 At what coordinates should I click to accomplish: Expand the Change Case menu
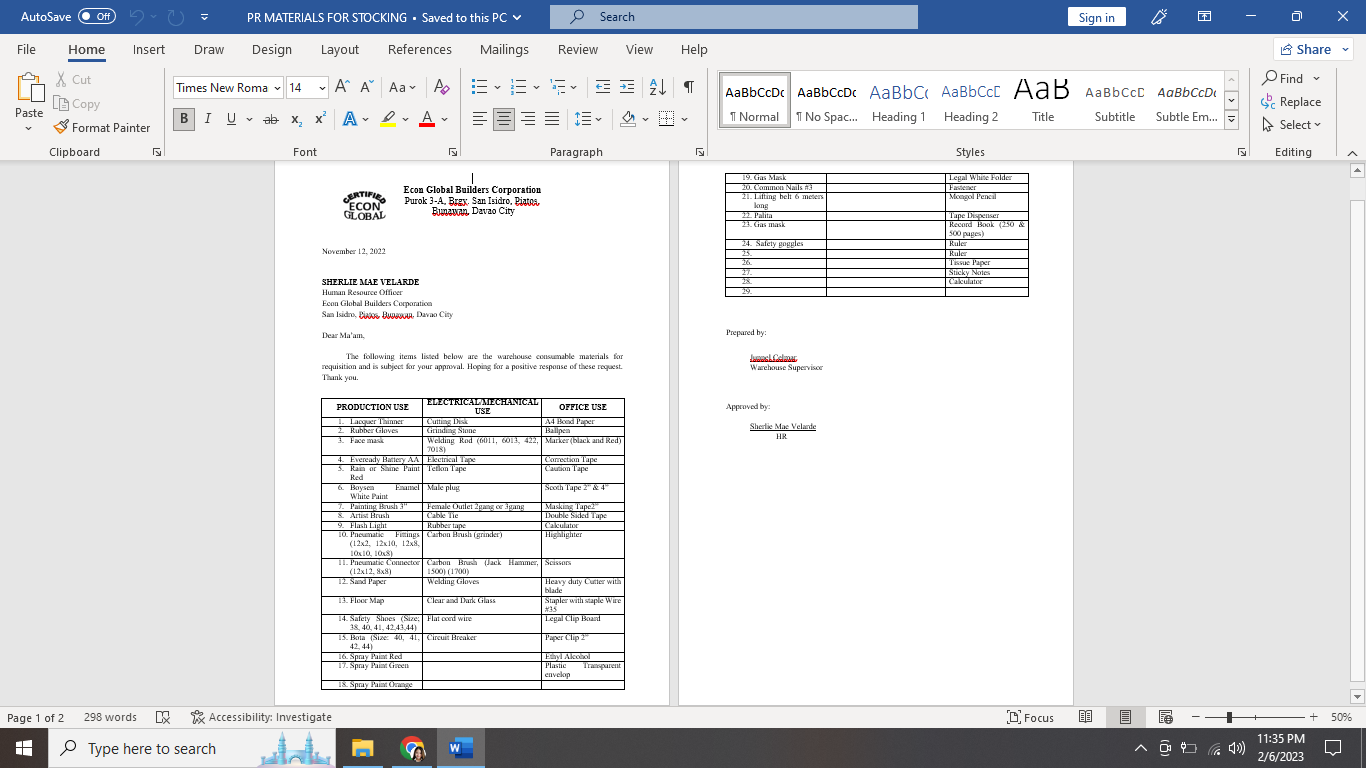(402, 88)
